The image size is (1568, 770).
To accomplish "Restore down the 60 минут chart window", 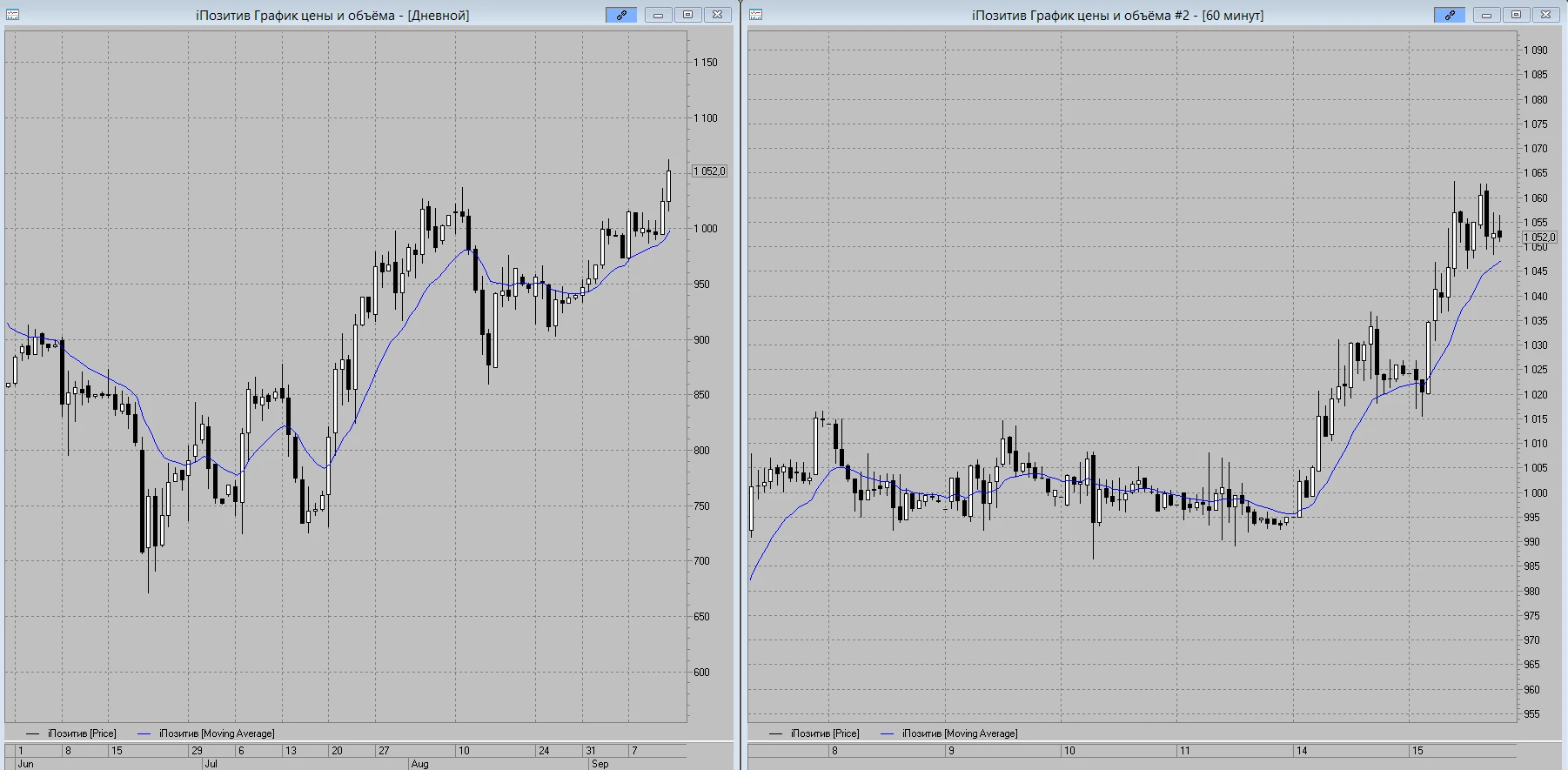I will click(x=1516, y=15).
